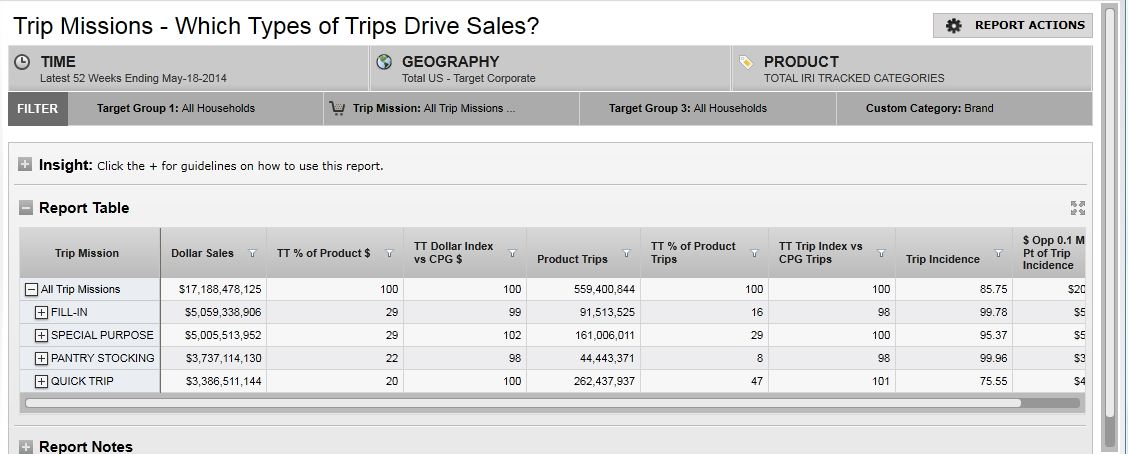Open the Report Actions button

pyautogui.click(x=1013, y=25)
